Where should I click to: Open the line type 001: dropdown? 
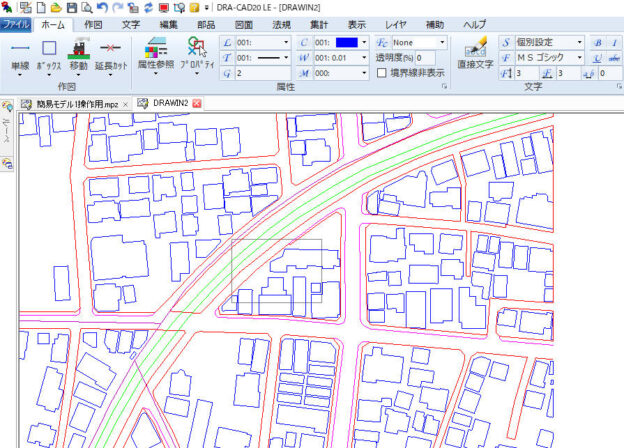pyautogui.click(x=286, y=58)
